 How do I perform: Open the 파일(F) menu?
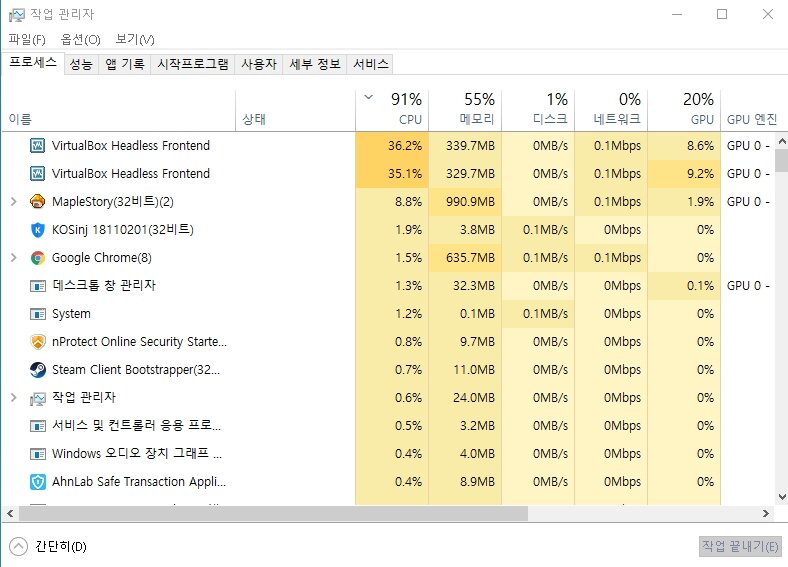point(27,39)
